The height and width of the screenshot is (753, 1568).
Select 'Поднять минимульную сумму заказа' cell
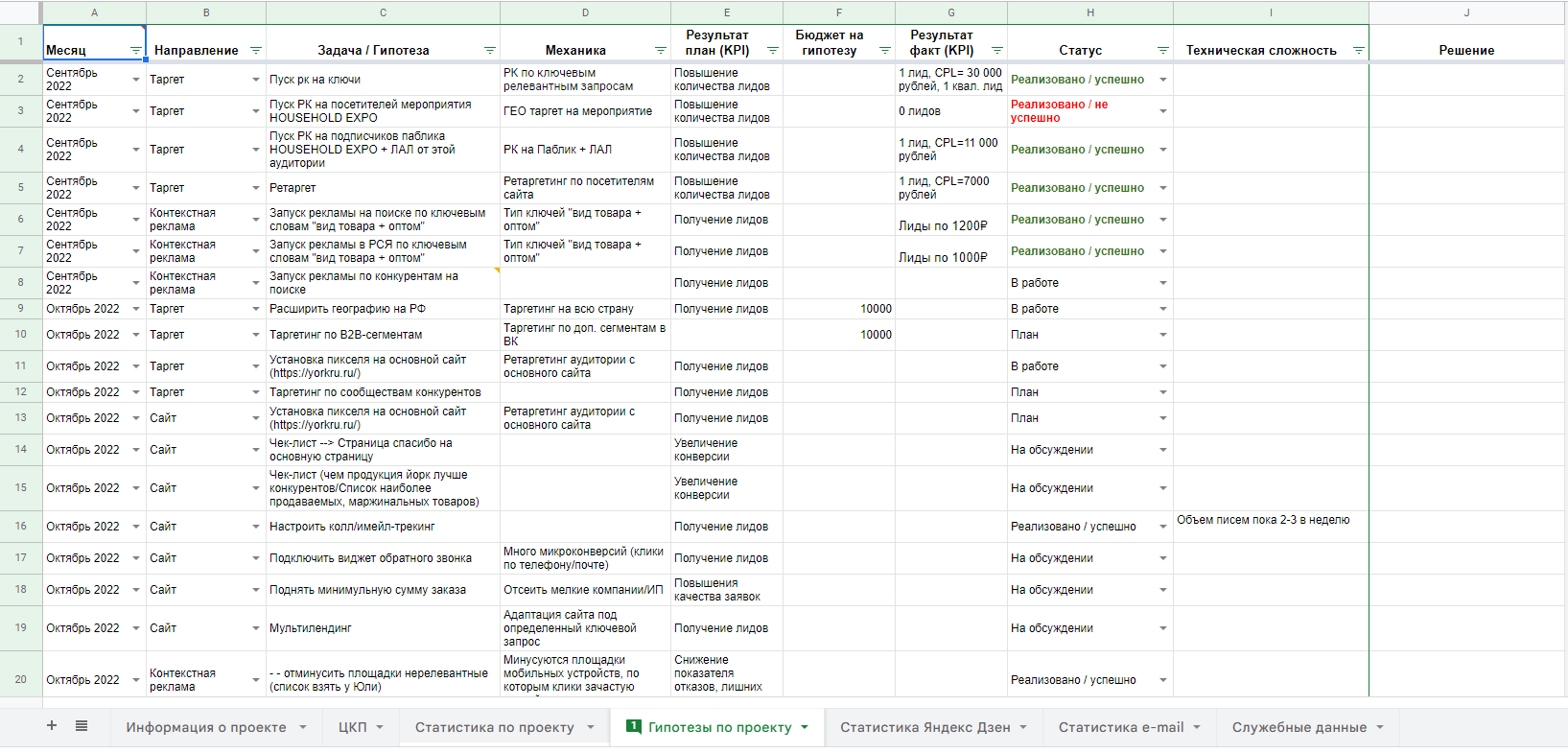tap(383, 590)
